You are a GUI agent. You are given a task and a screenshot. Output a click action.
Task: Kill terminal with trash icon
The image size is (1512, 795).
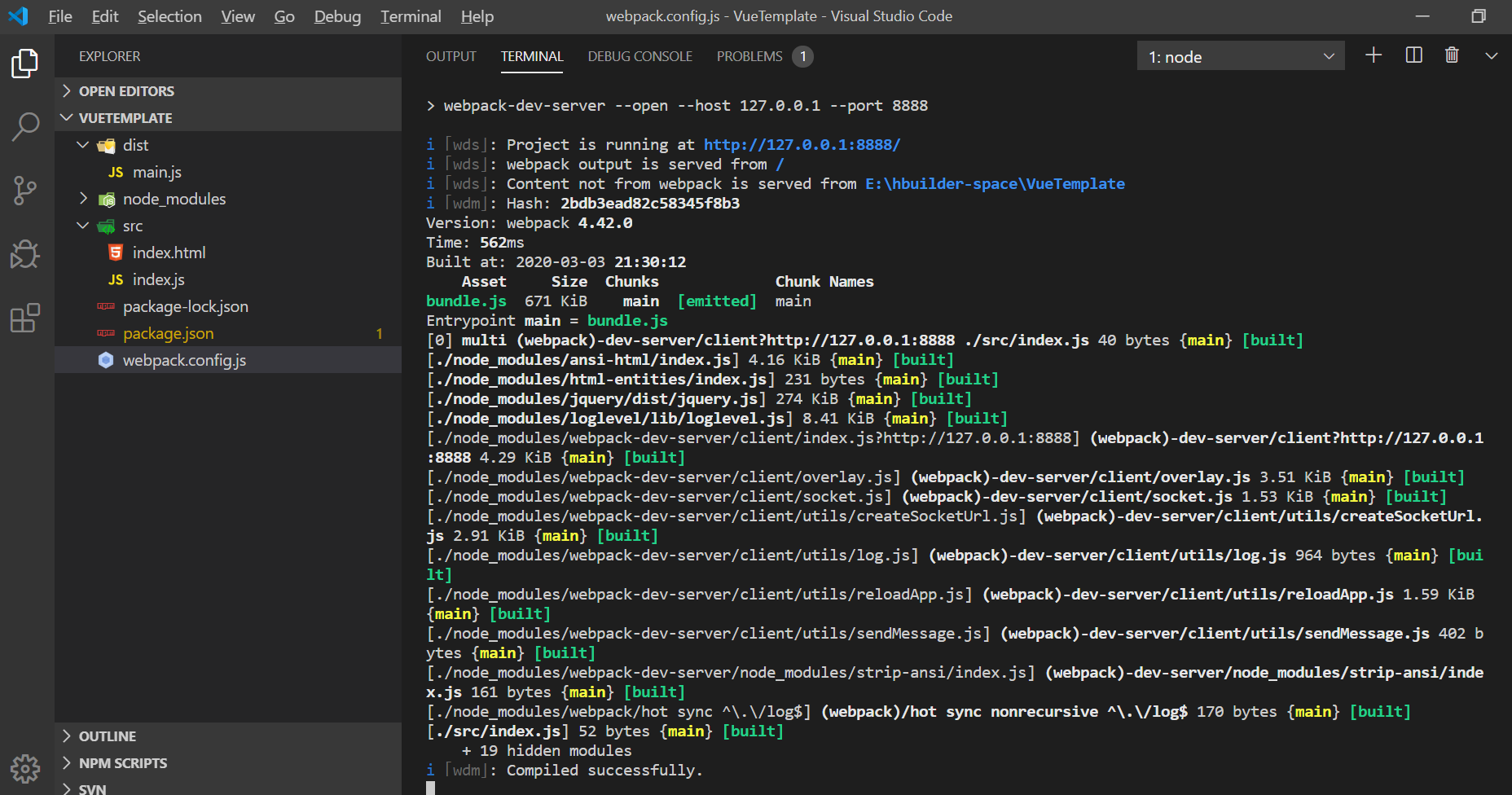click(1452, 55)
